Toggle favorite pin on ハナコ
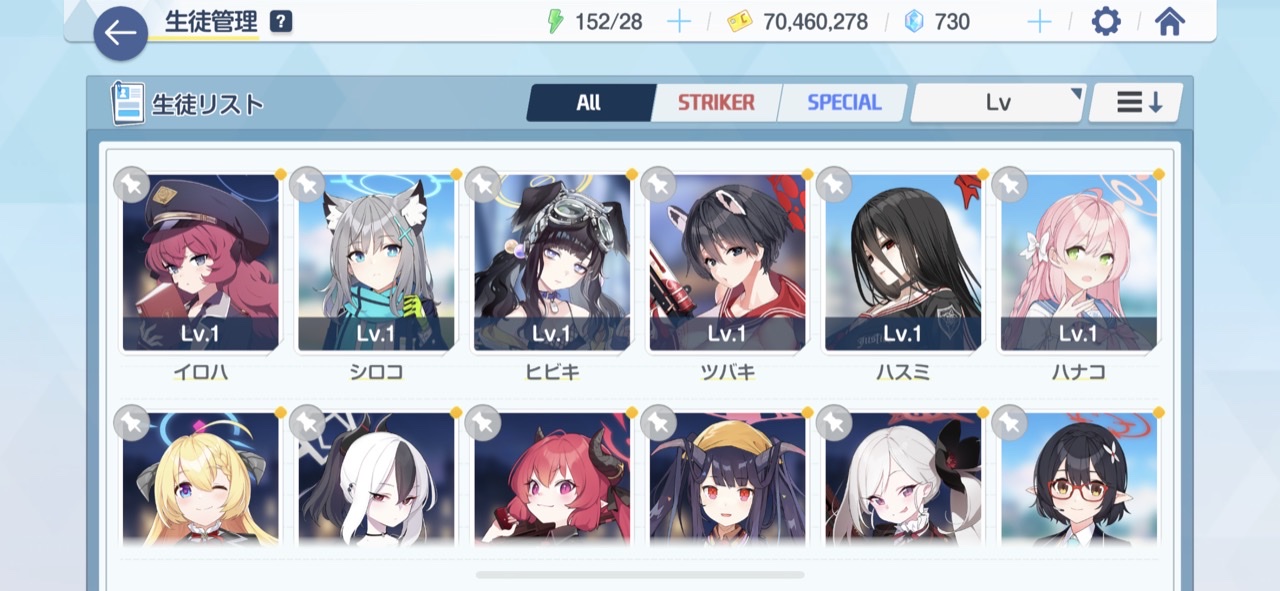This screenshot has width=1280, height=591. tap(1009, 185)
